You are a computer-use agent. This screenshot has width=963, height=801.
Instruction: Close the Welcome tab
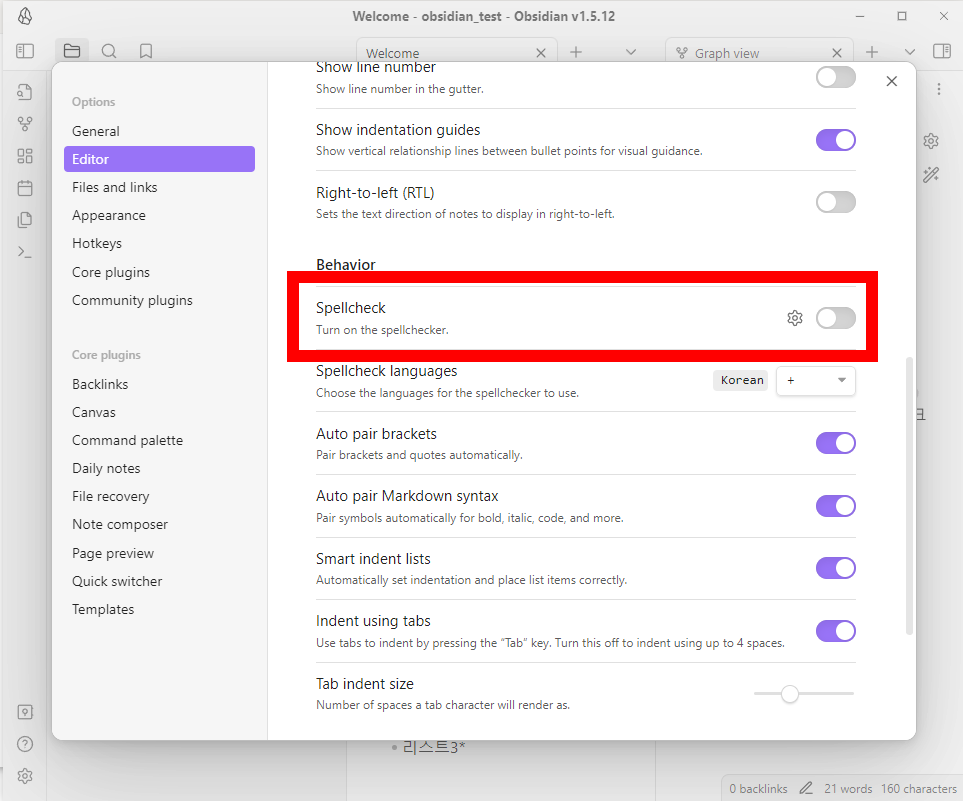point(540,53)
